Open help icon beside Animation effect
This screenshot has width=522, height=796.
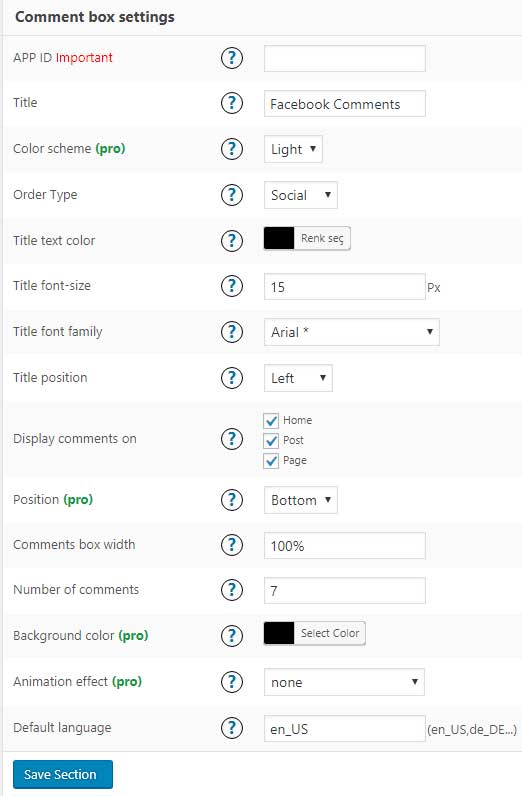click(232, 682)
